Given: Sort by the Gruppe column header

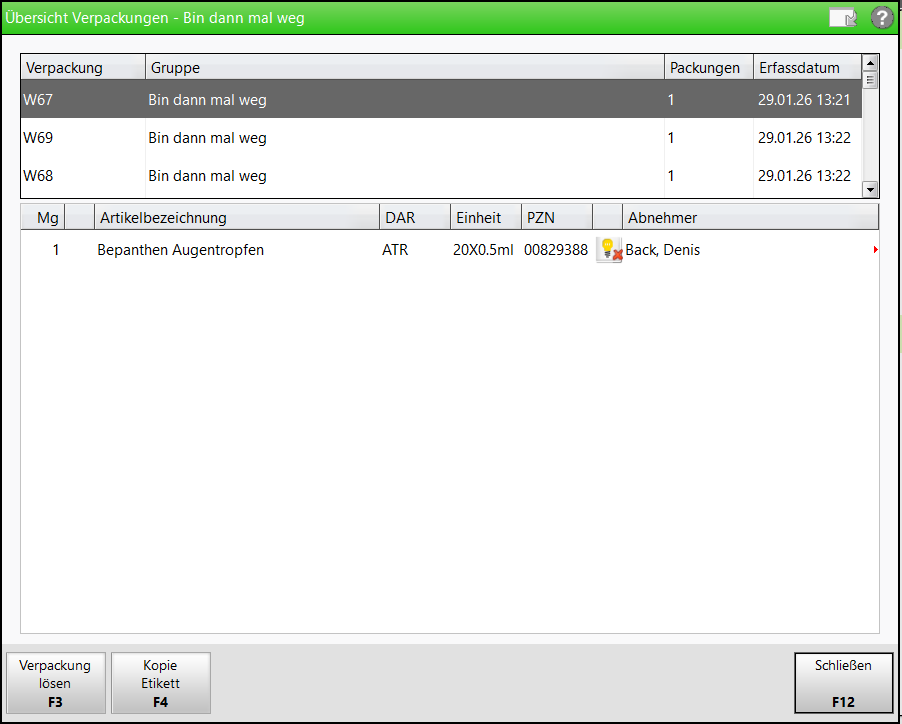Looking at the screenshot, I should click(405, 68).
